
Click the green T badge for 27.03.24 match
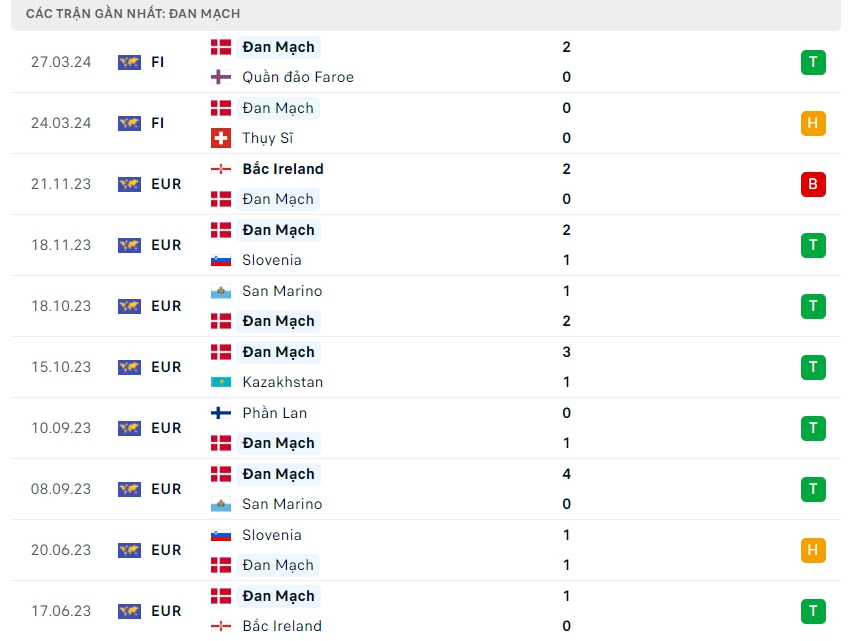[x=813, y=62]
